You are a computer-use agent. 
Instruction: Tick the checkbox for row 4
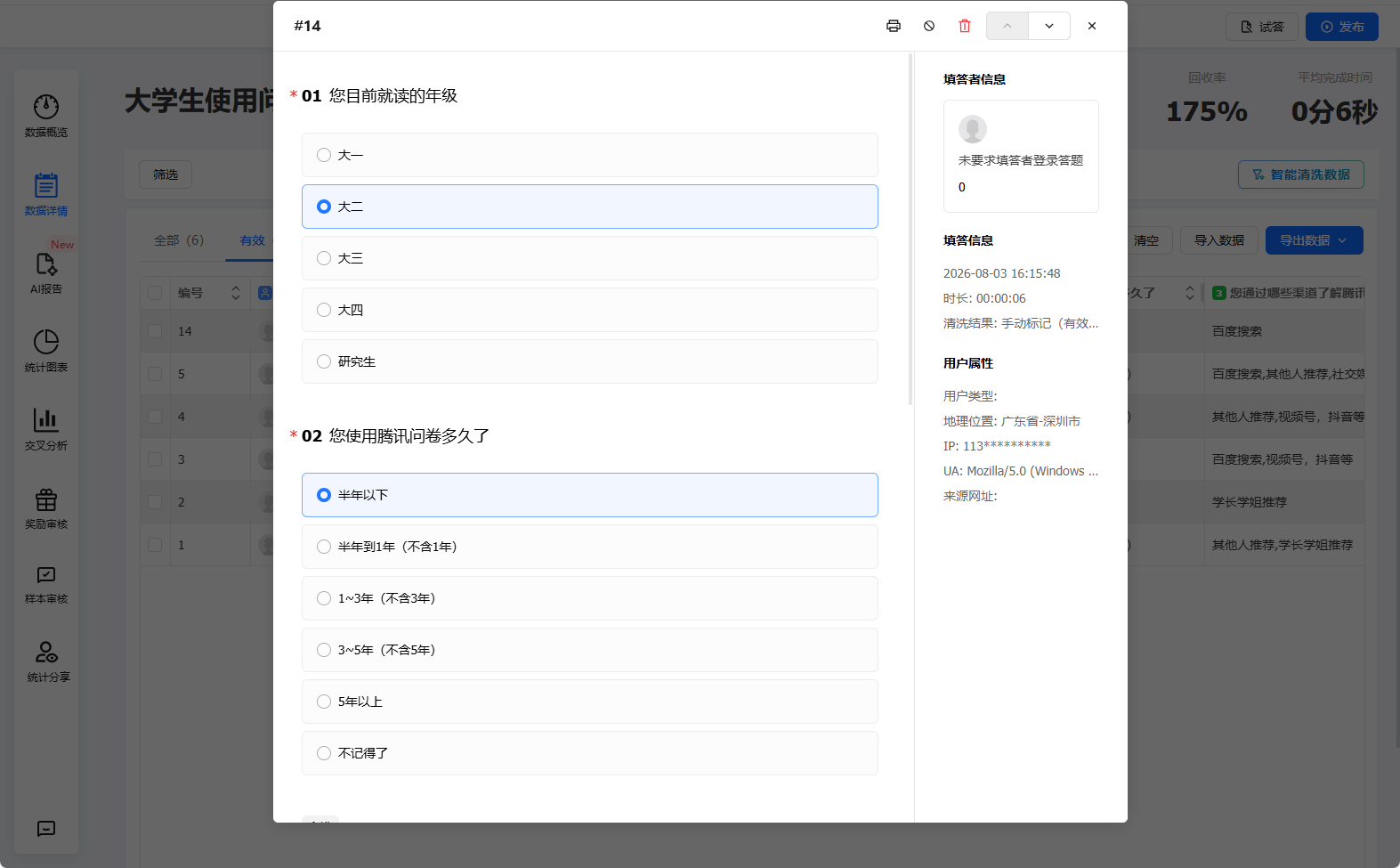(155, 417)
